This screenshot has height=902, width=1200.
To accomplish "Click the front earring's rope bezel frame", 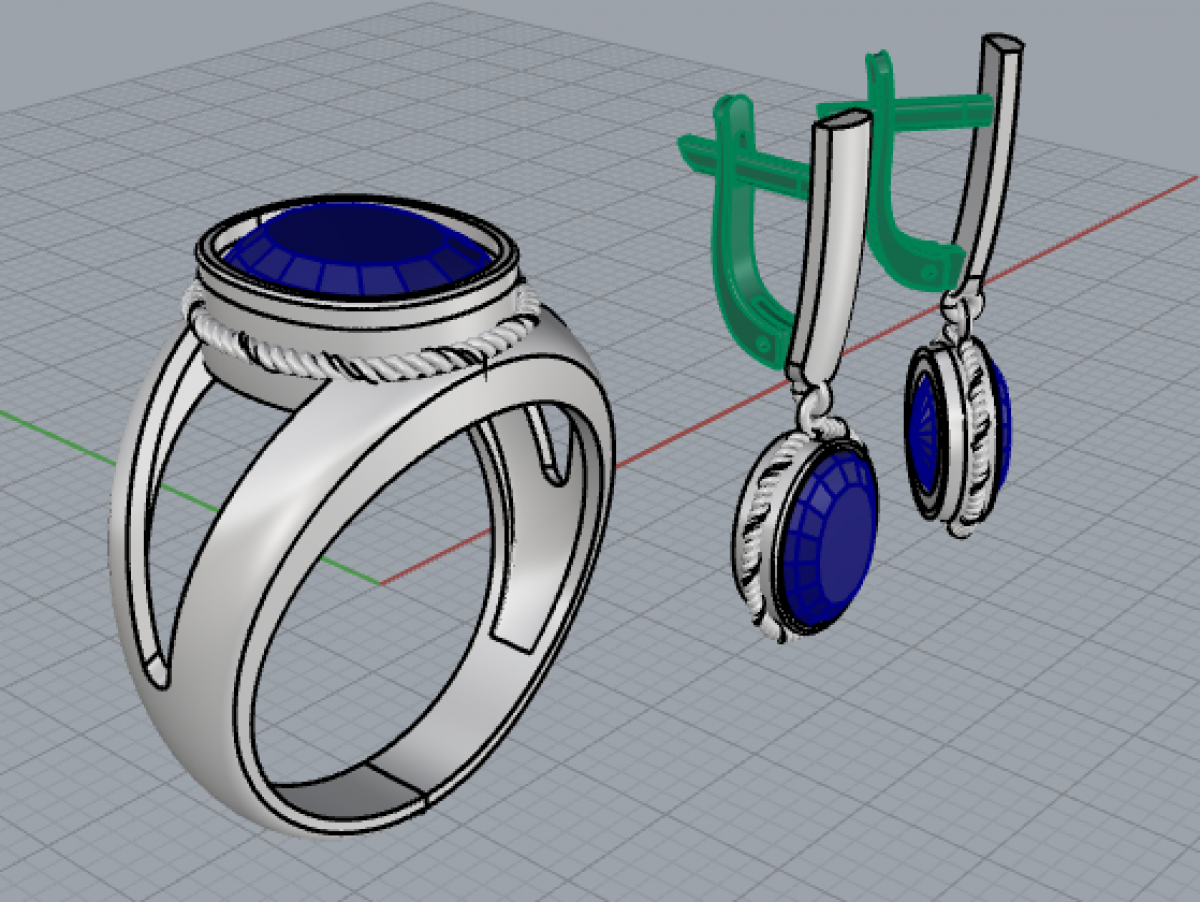I will pos(758,540).
